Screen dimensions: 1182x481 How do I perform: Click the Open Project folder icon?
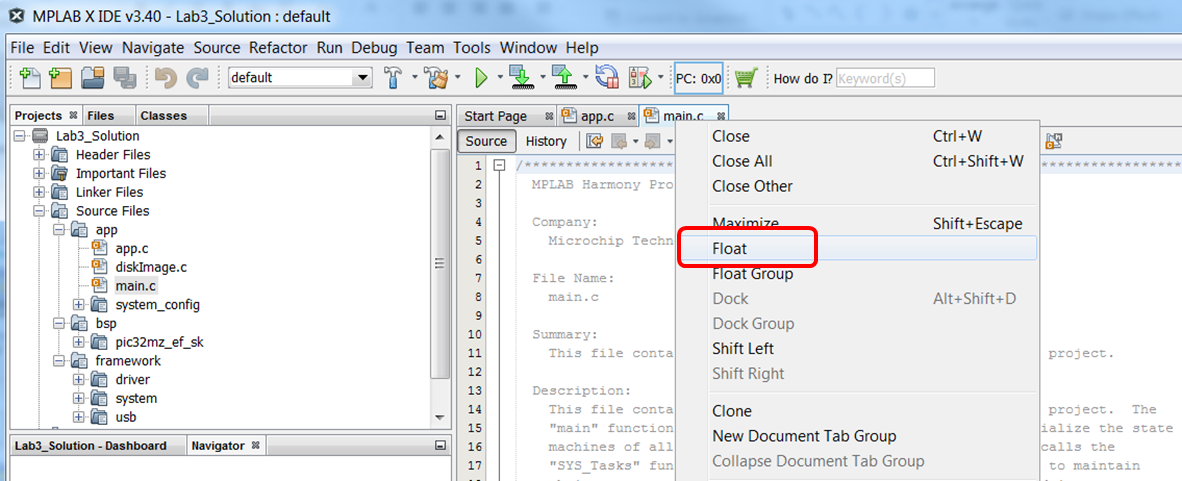pos(93,78)
